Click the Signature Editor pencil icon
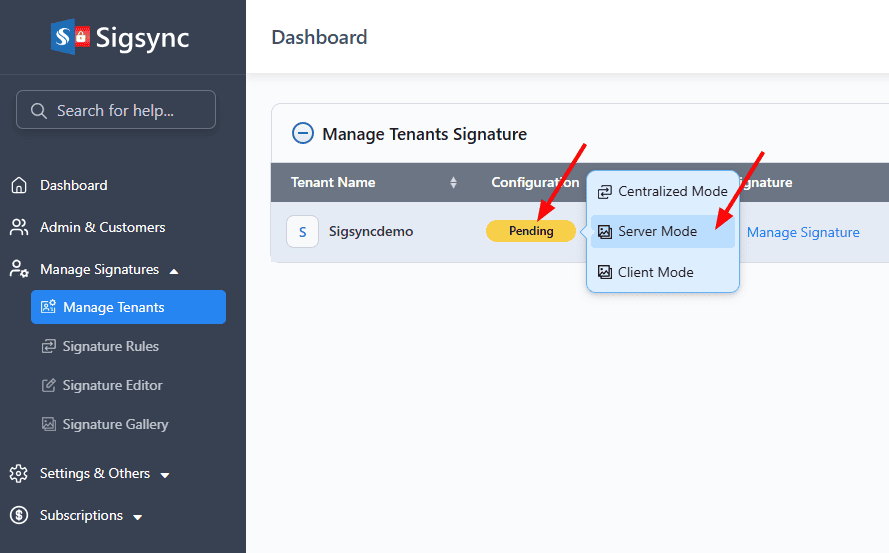 pyautogui.click(x=48, y=385)
